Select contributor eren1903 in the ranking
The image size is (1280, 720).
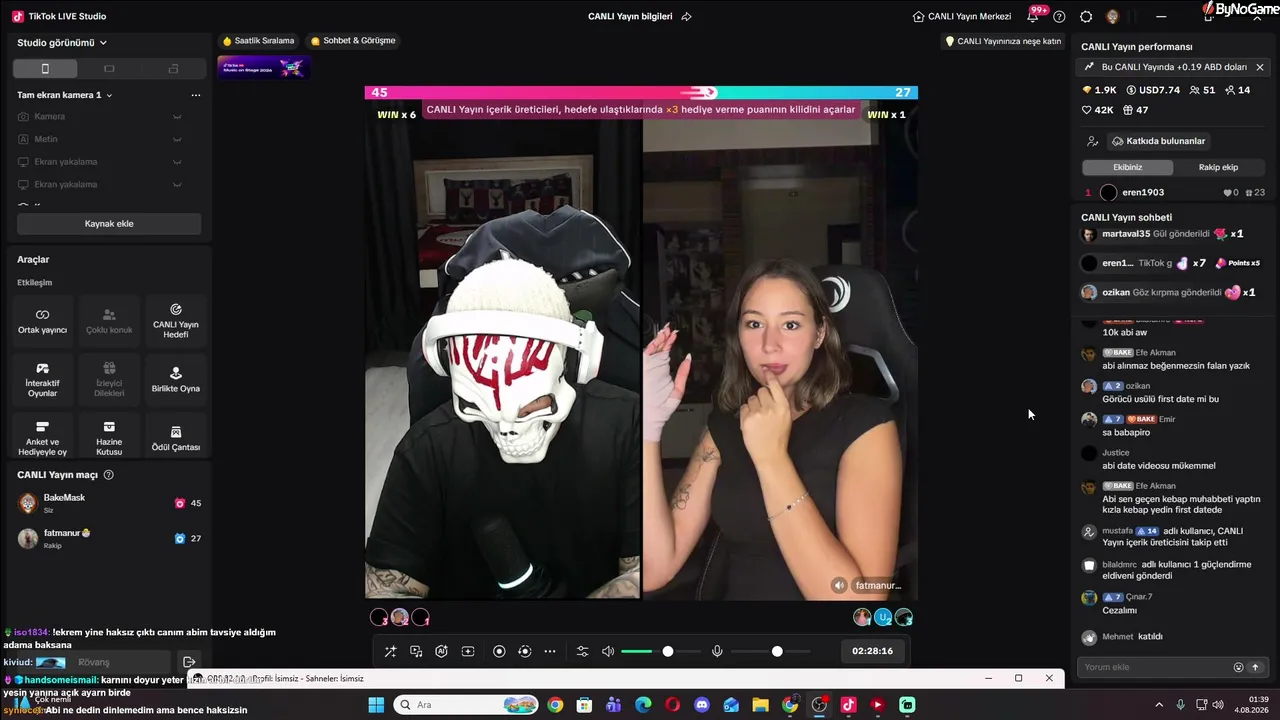pos(1174,192)
